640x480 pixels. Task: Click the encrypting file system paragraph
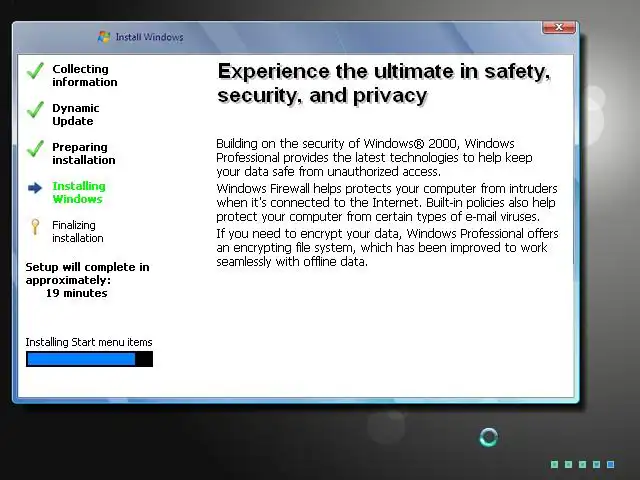[x=387, y=247]
